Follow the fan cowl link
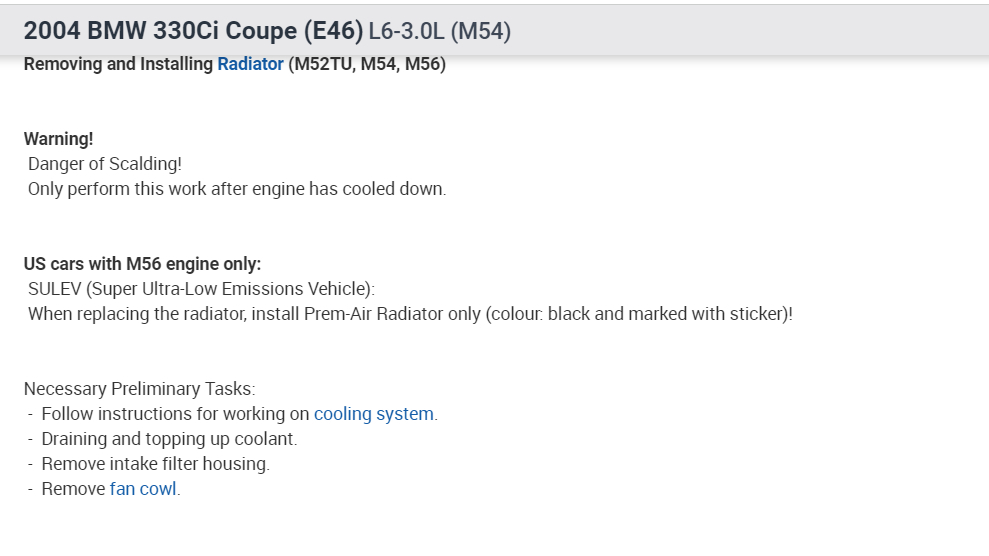Image resolution: width=989 pixels, height=556 pixels. [143, 489]
